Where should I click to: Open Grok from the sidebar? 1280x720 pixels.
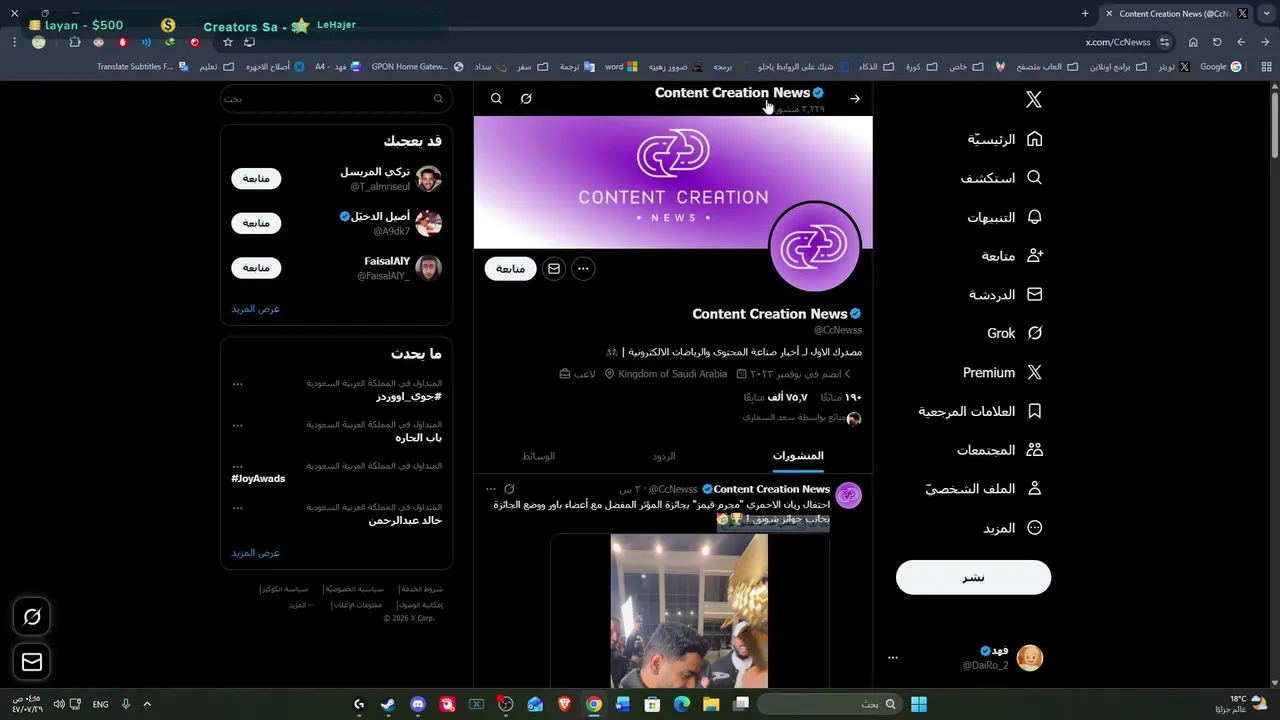point(1014,333)
